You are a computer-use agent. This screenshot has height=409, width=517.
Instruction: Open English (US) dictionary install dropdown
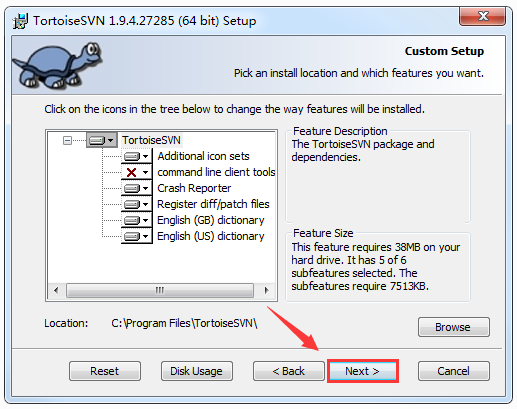[x=136, y=236]
